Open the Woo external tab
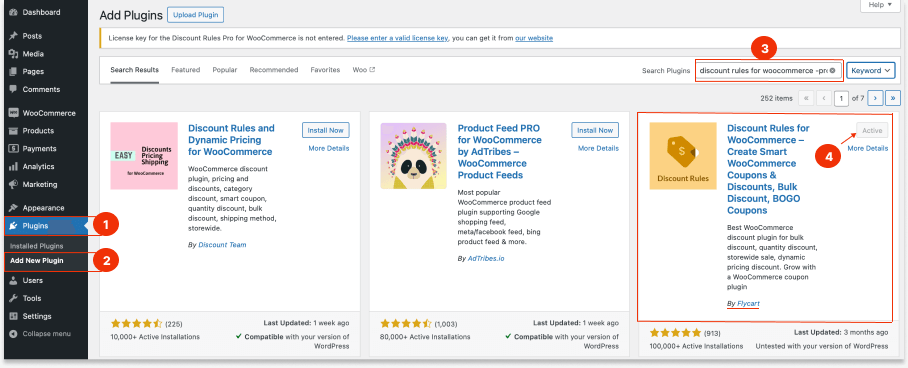 click(x=364, y=70)
